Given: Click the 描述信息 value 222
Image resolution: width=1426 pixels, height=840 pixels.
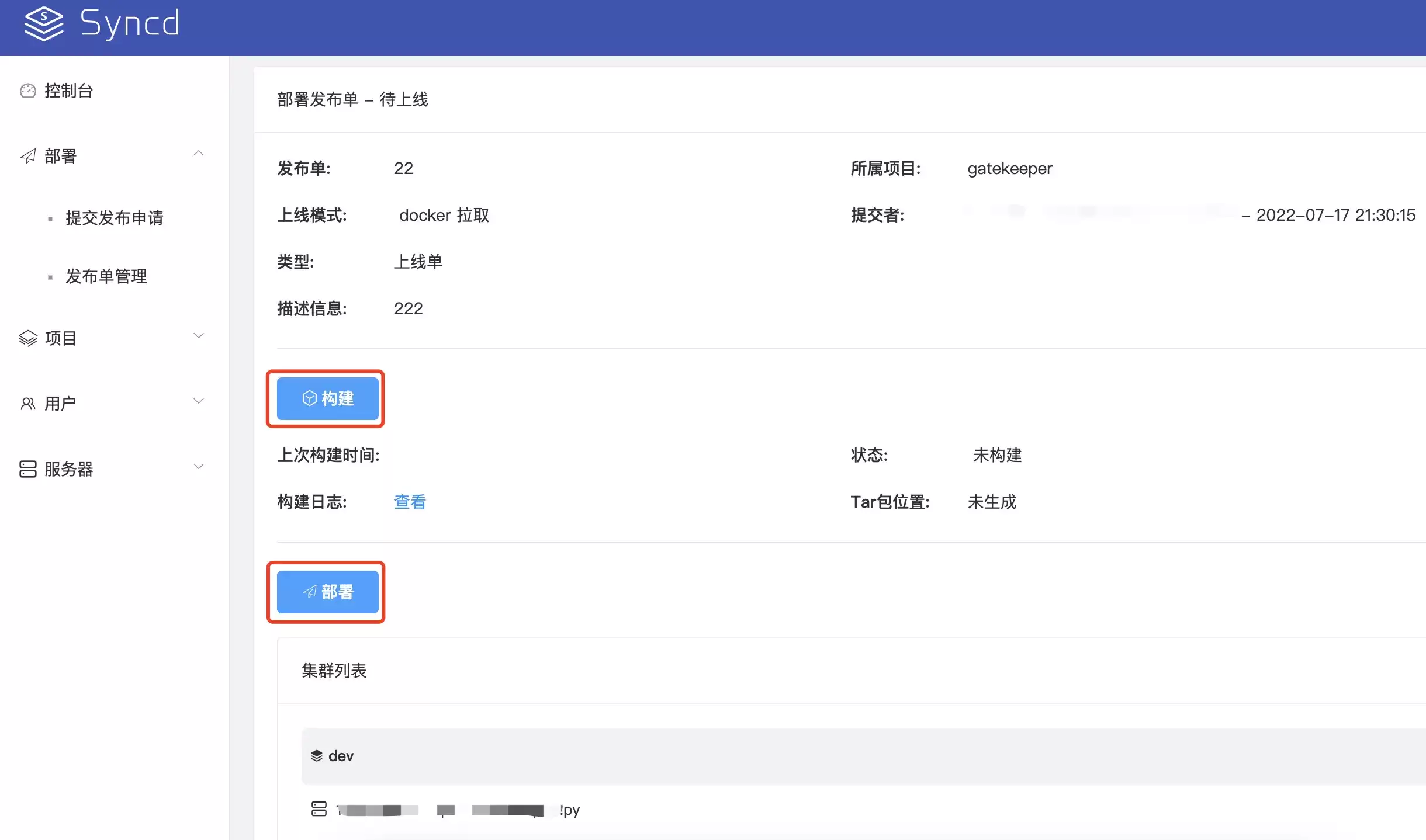Looking at the screenshot, I should [409, 309].
